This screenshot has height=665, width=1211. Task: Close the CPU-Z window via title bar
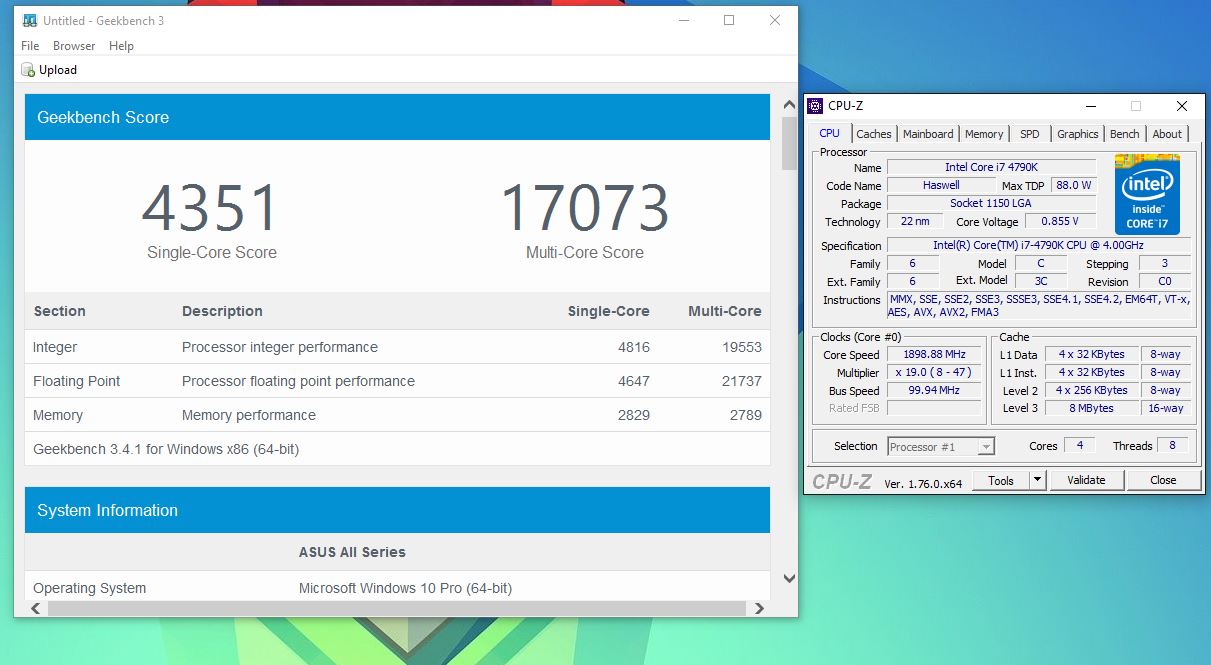click(1182, 106)
